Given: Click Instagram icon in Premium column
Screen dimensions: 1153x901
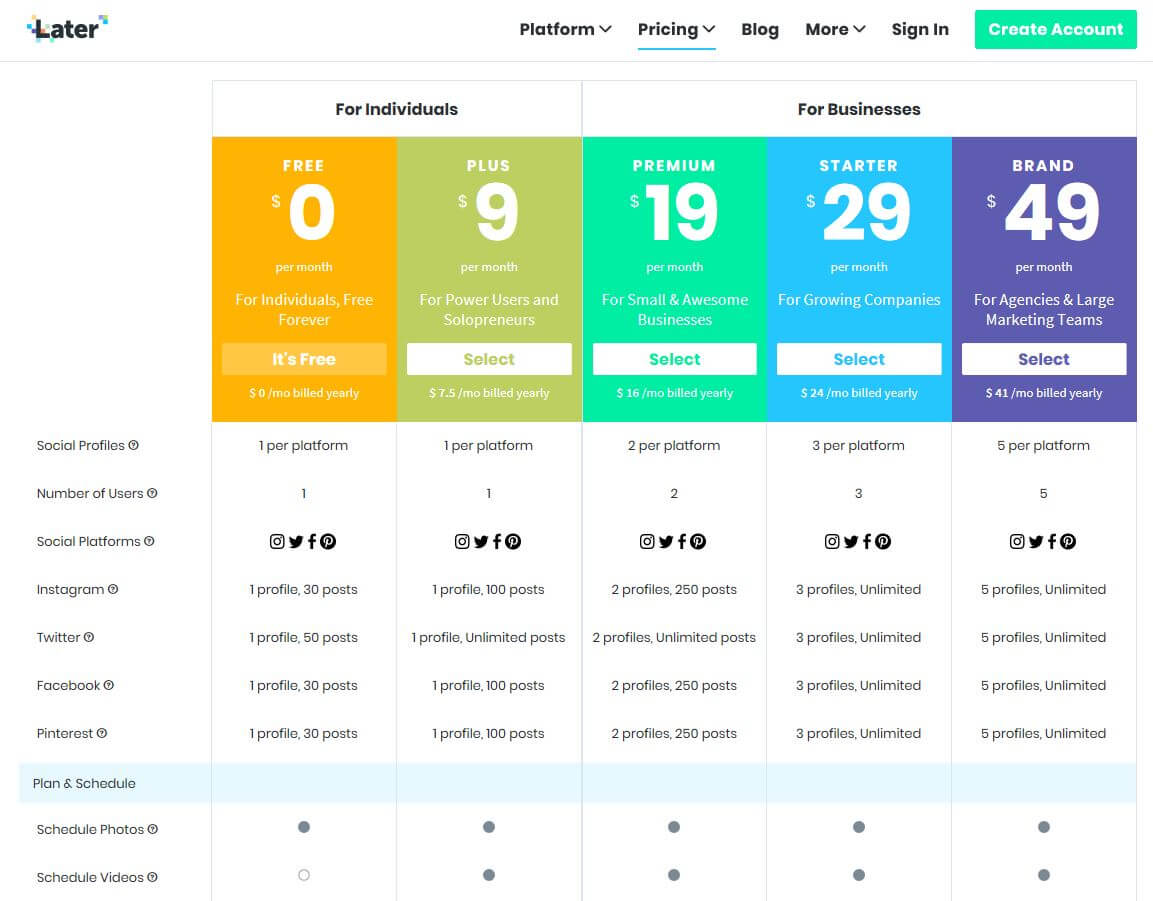Looking at the screenshot, I should pyautogui.click(x=647, y=541).
